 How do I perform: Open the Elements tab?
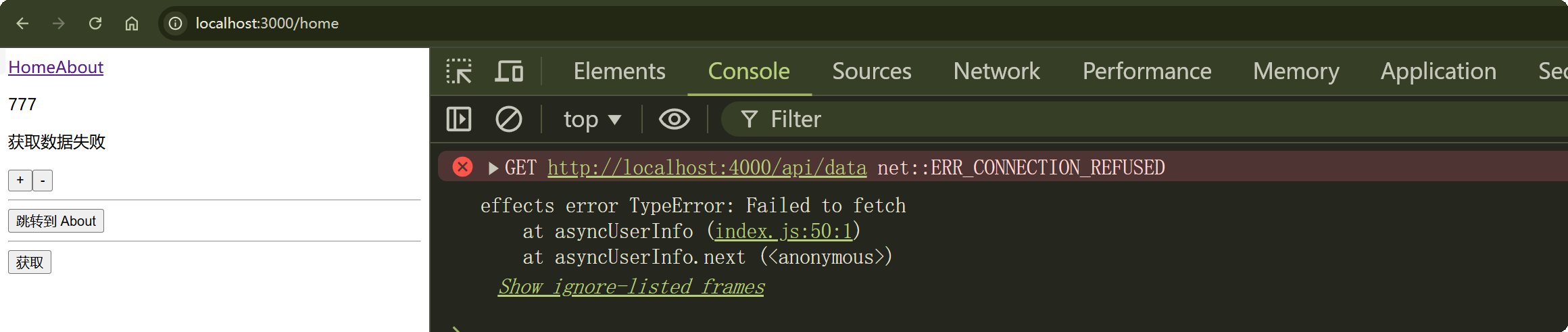619,71
